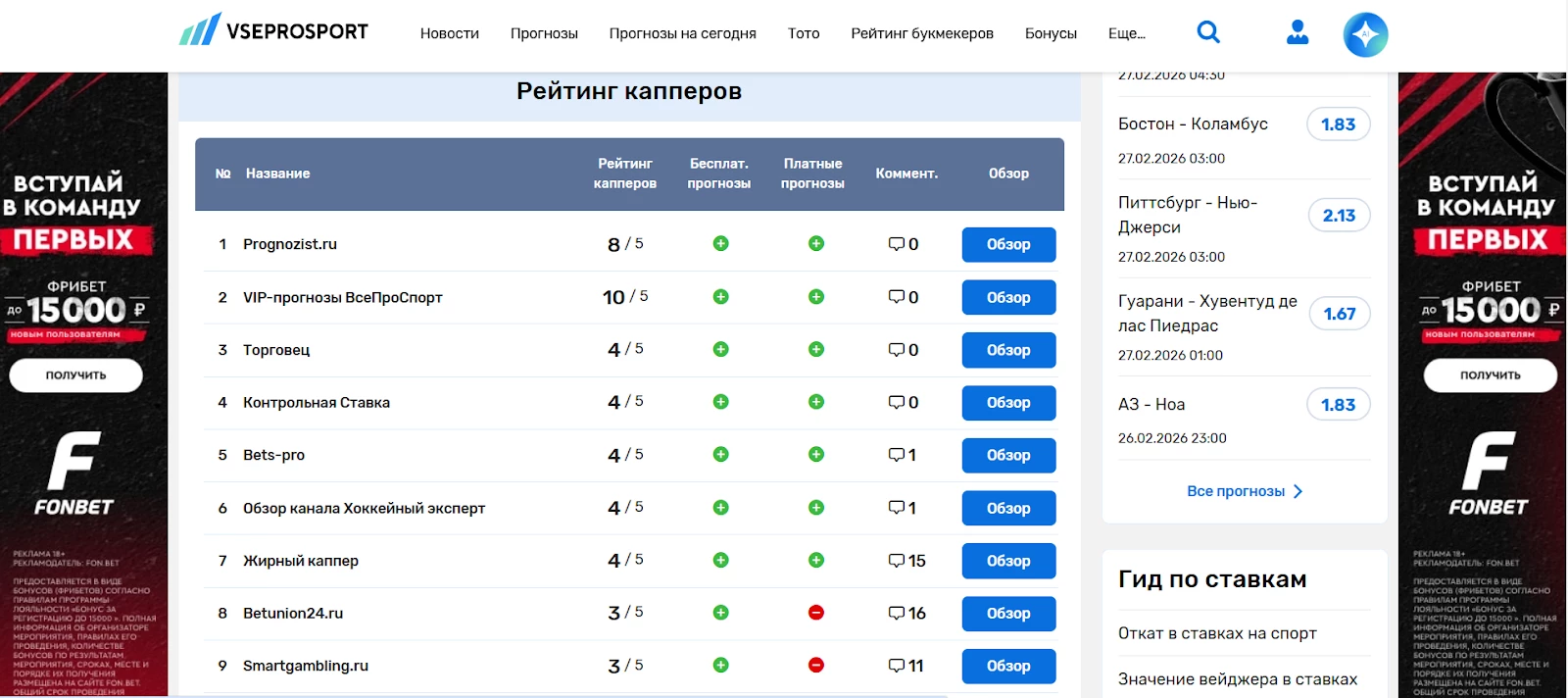
Task: Click ПОЛУЧИТЬ button on left Fonbet banner
Action: click(75, 375)
